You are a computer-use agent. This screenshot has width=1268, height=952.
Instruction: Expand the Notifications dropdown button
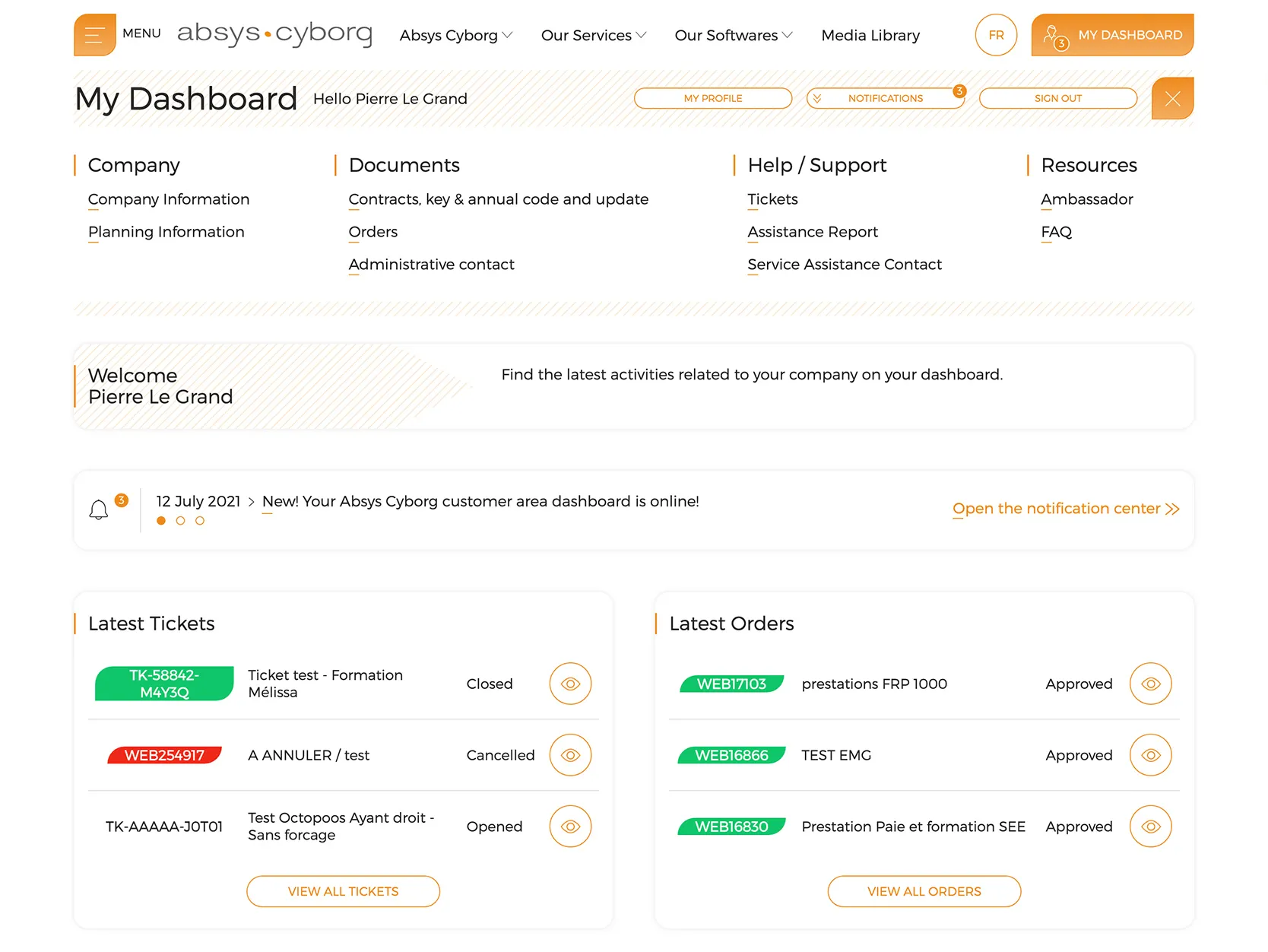click(x=886, y=98)
